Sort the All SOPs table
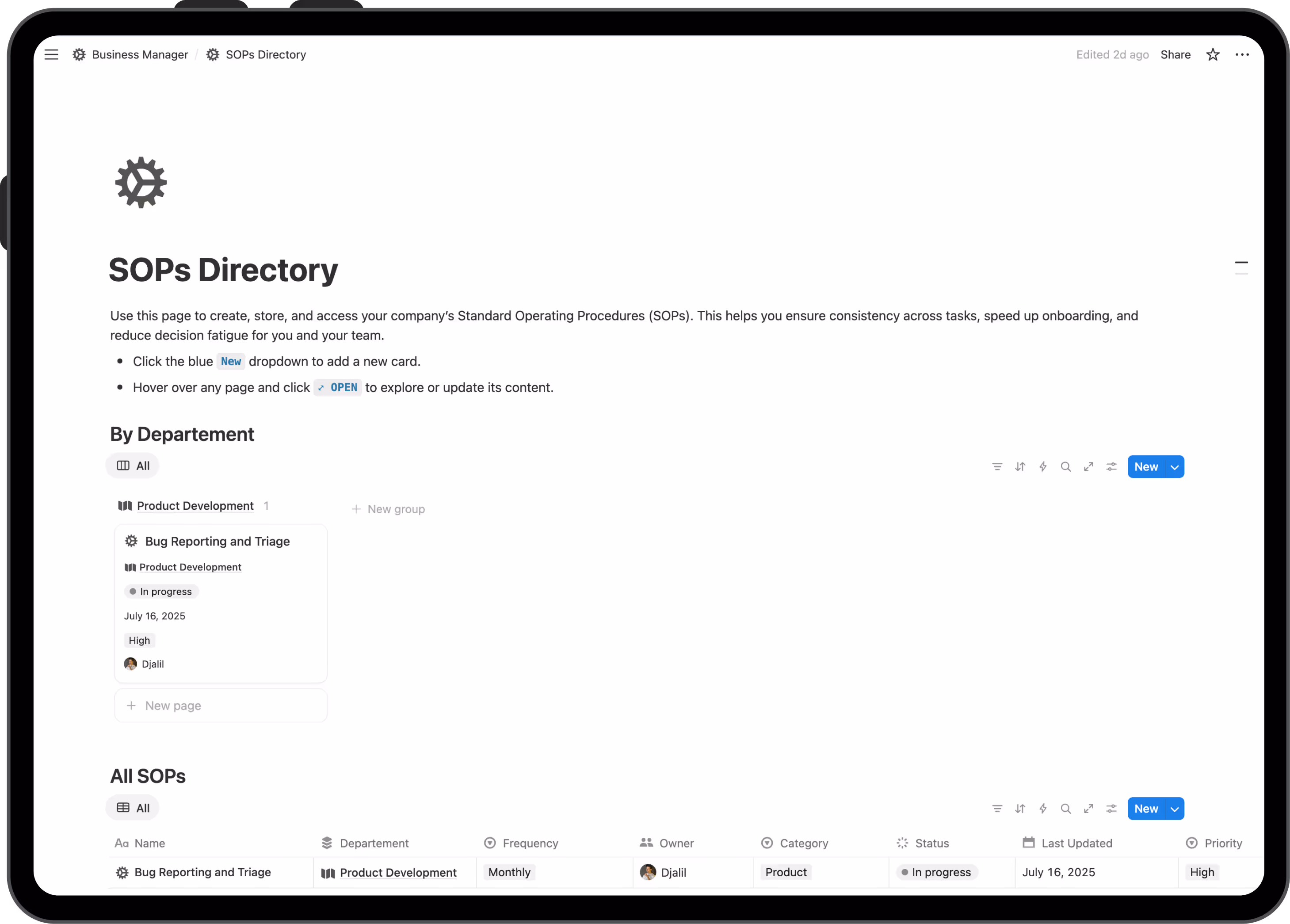This screenshot has height=924, width=1290. coord(1020,809)
